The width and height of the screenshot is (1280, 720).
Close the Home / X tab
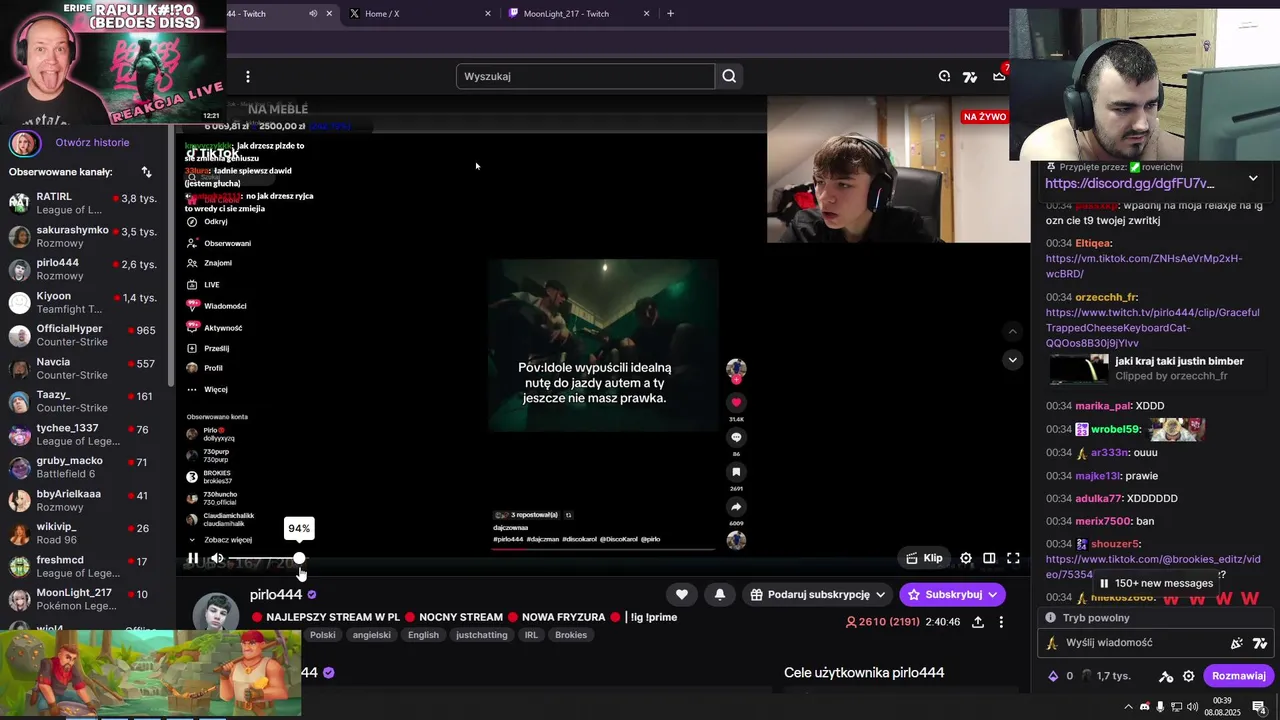pos(488,13)
